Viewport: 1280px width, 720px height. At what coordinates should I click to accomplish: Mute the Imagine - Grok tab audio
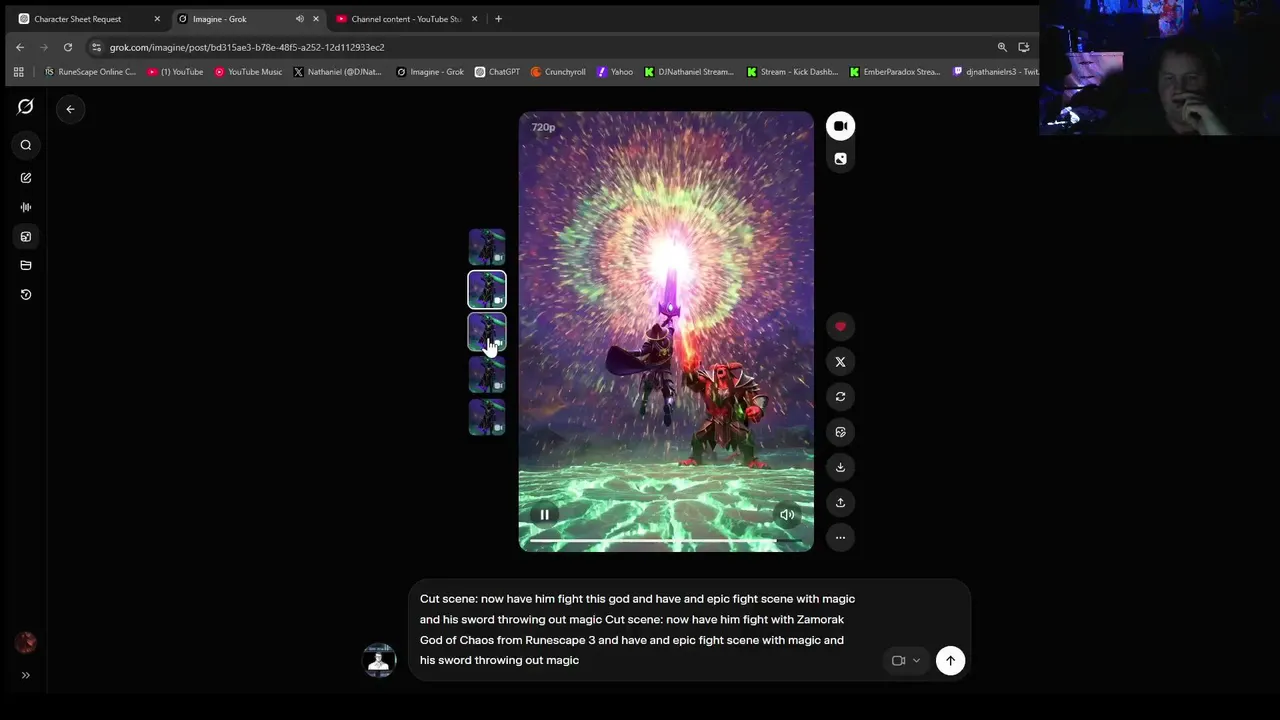[299, 19]
